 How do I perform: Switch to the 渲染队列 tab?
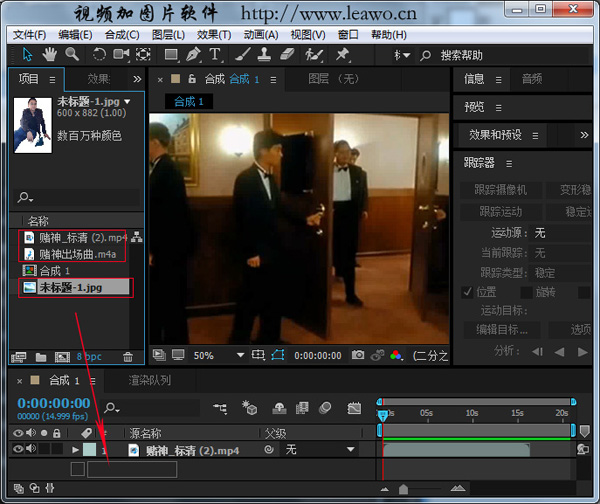click(x=150, y=380)
